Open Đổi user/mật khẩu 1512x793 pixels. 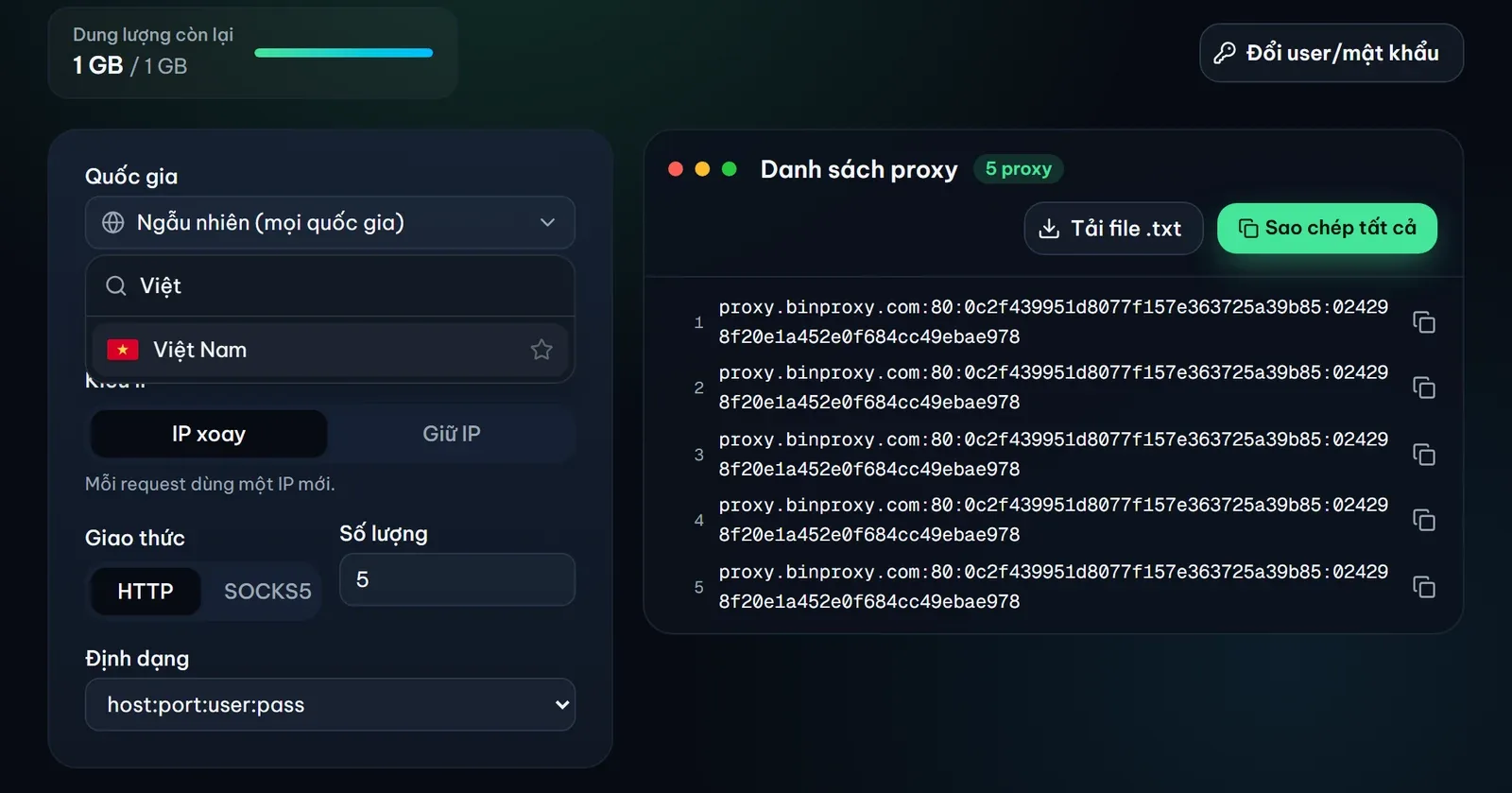pyautogui.click(x=1332, y=53)
